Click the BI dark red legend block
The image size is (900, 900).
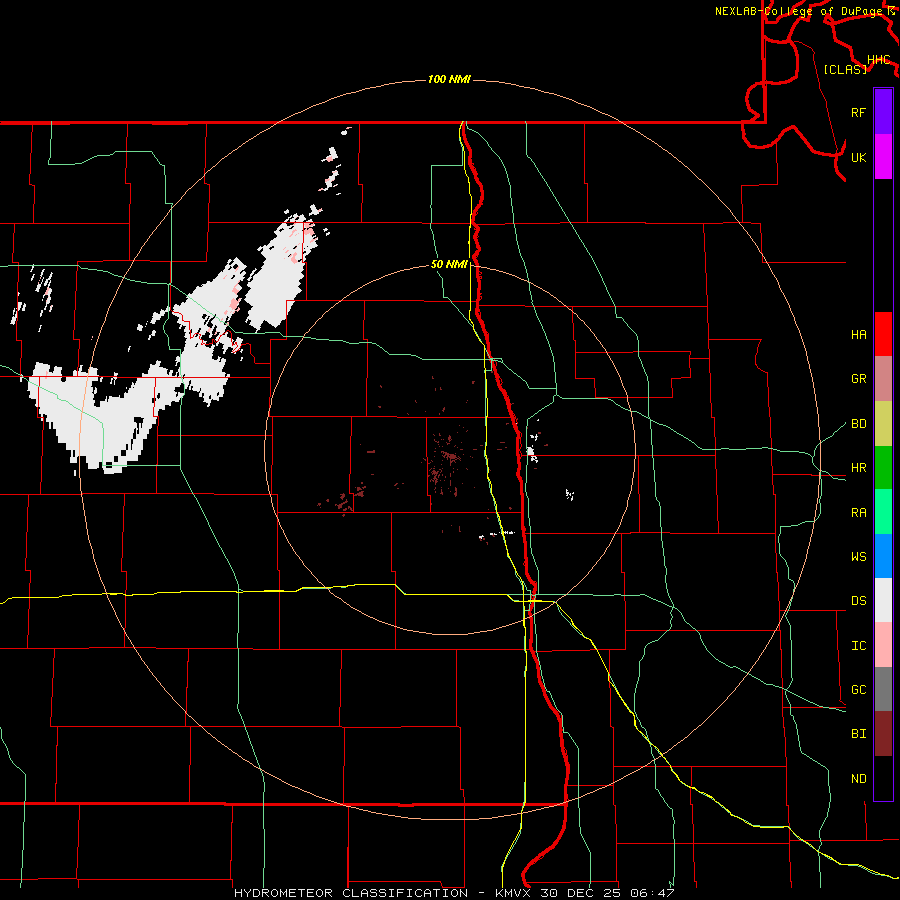tap(883, 734)
